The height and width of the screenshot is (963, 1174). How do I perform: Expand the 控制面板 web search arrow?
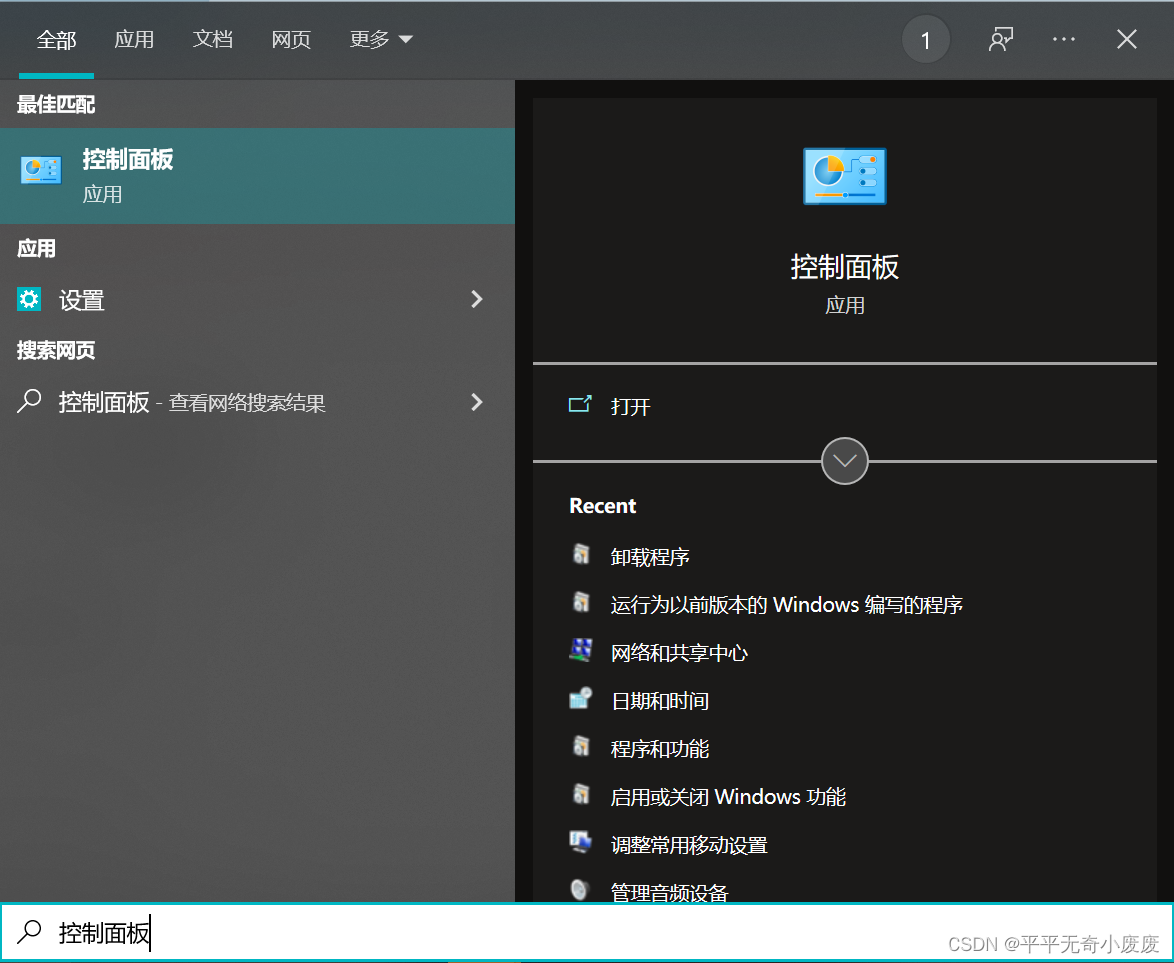click(477, 402)
